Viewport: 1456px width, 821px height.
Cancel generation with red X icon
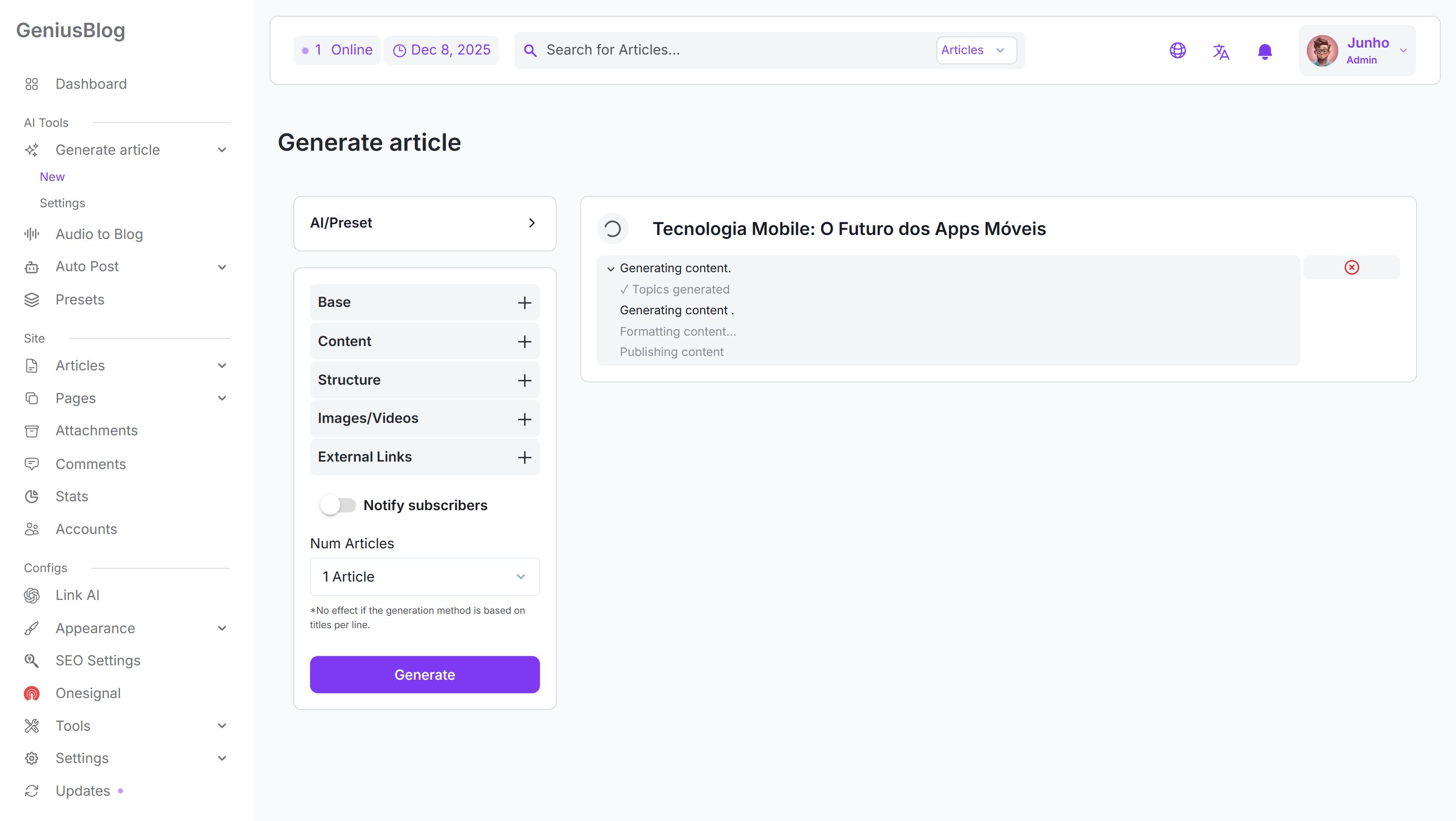pos(1351,267)
